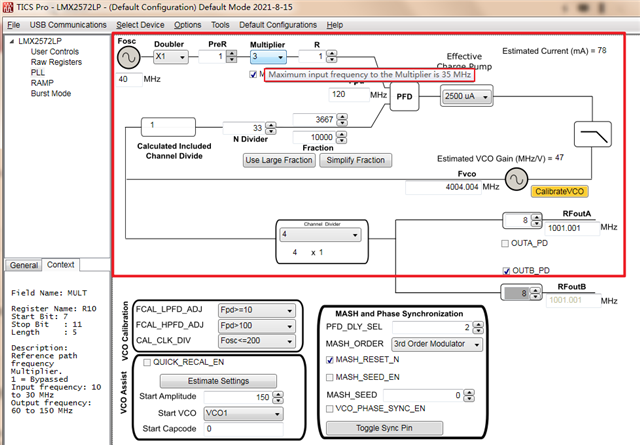Click the Estimate Settings button

coord(218,381)
